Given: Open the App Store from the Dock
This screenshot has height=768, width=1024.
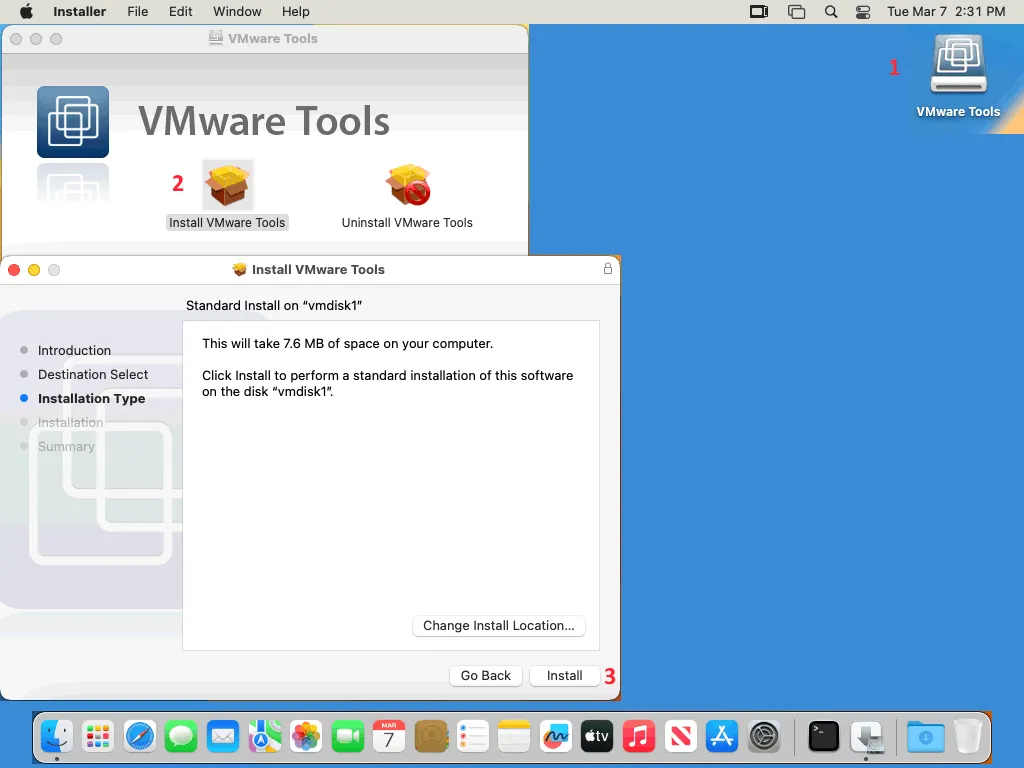Looking at the screenshot, I should click(x=721, y=737).
